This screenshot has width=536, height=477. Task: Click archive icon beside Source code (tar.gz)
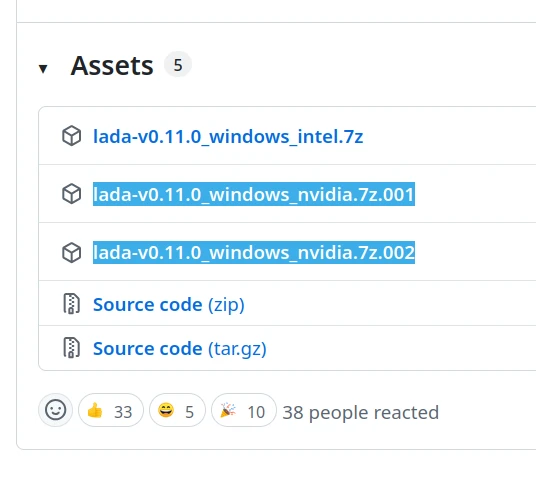pos(71,347)
